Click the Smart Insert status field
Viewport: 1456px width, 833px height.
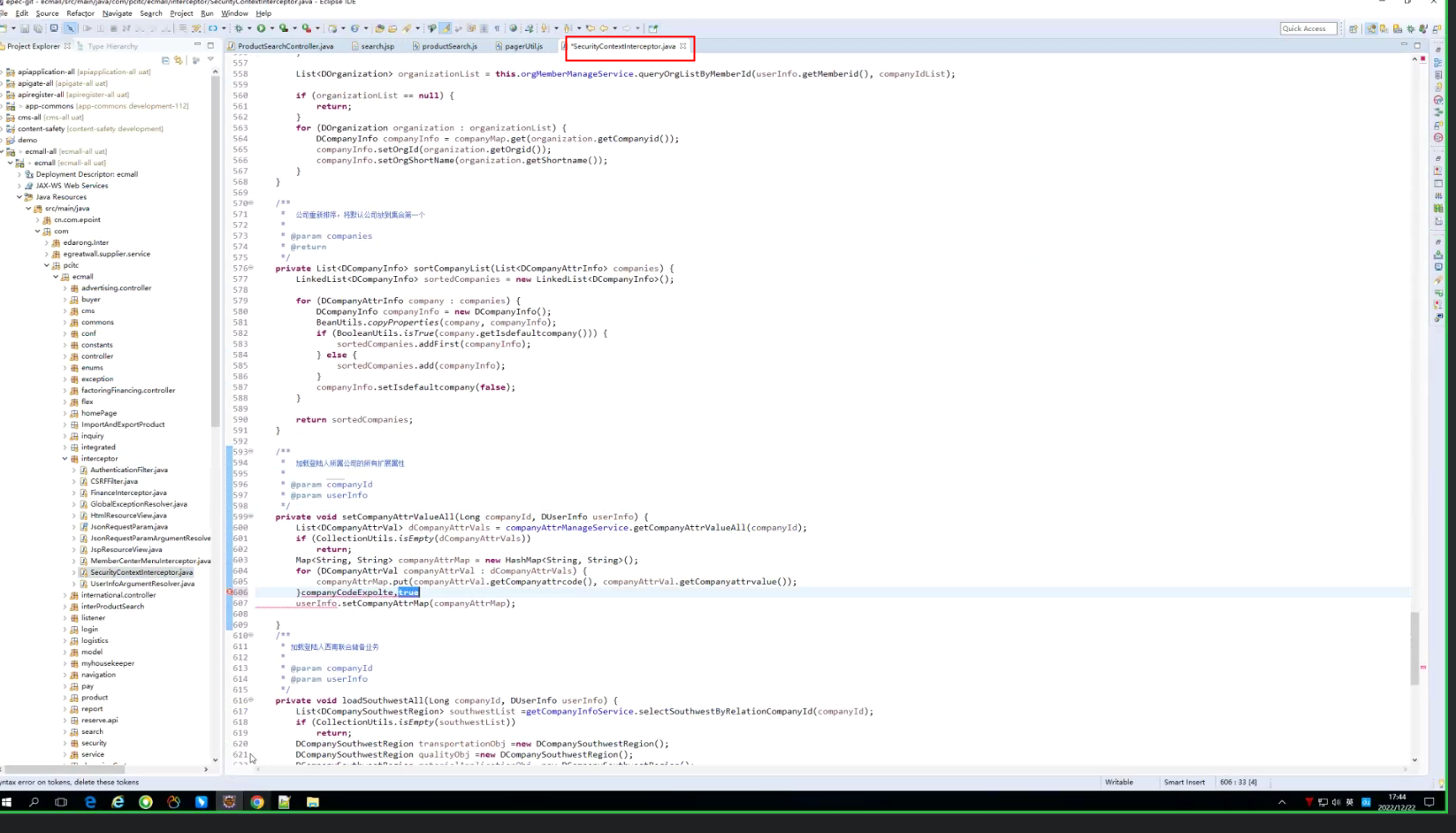(x=1184, y=782)
